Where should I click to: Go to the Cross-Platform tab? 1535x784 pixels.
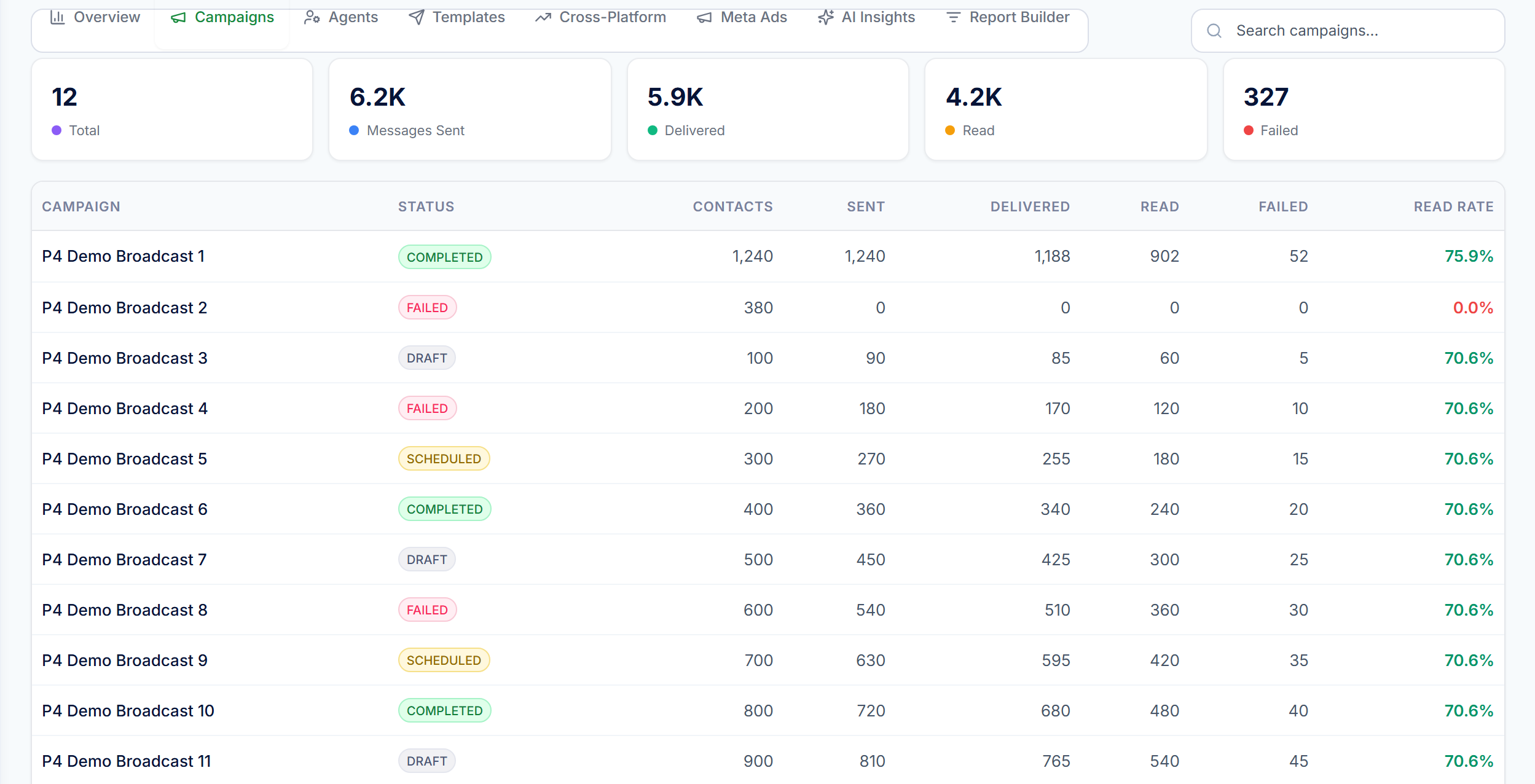pyautogui.click(x=600, y=17)
